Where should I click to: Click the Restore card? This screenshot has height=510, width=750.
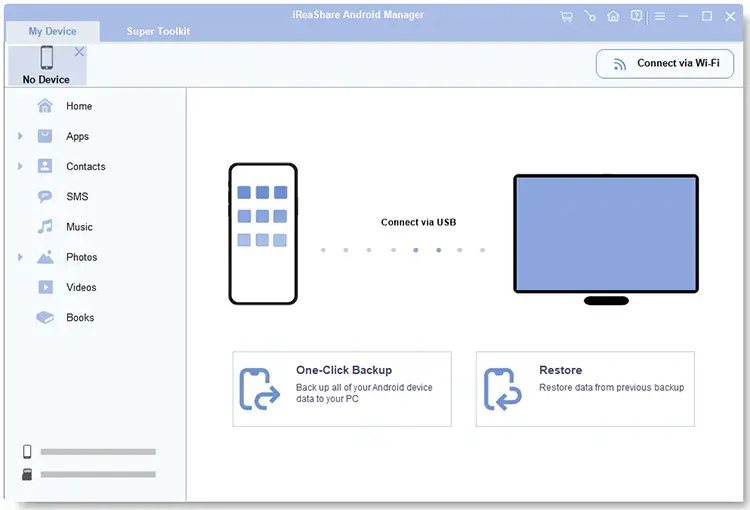(585, 389)
